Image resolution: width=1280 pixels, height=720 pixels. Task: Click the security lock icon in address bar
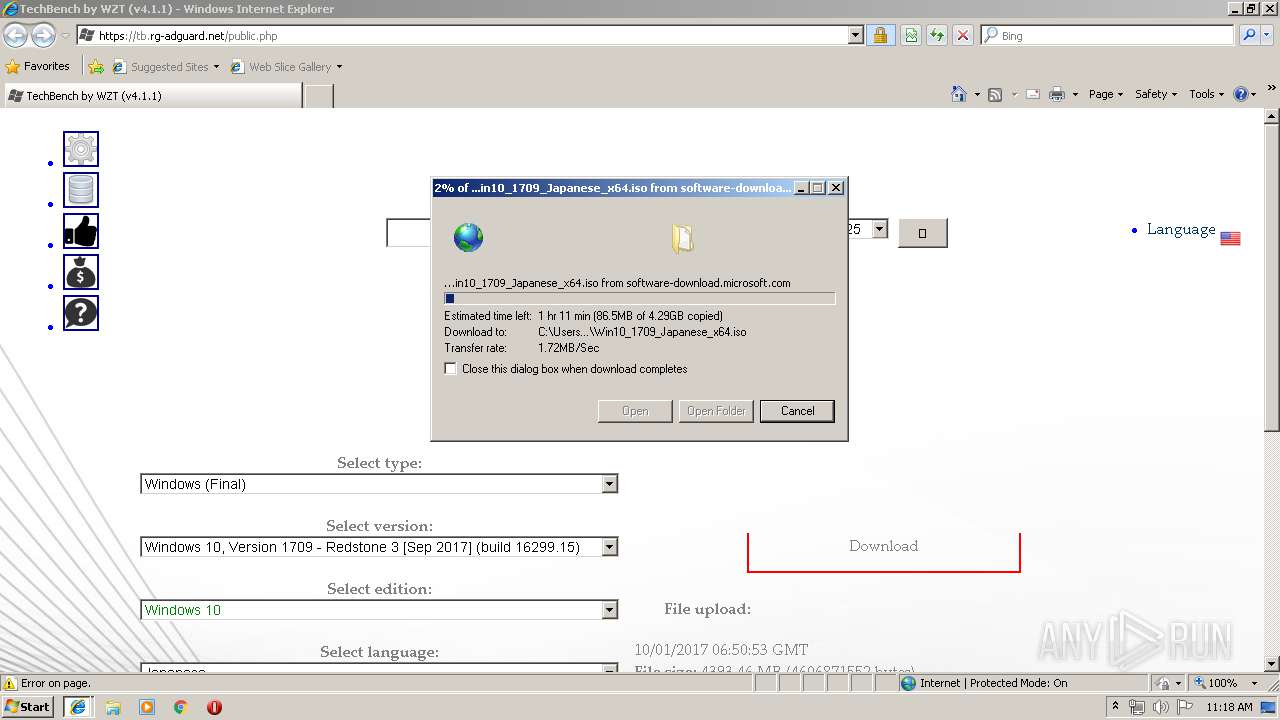880,35
